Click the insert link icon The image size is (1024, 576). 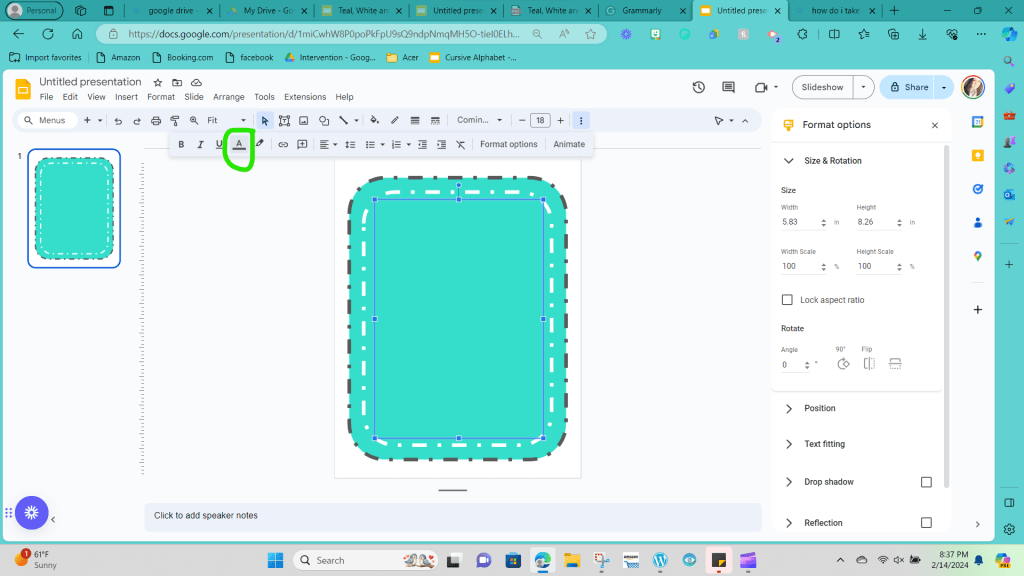coord(283,144)
